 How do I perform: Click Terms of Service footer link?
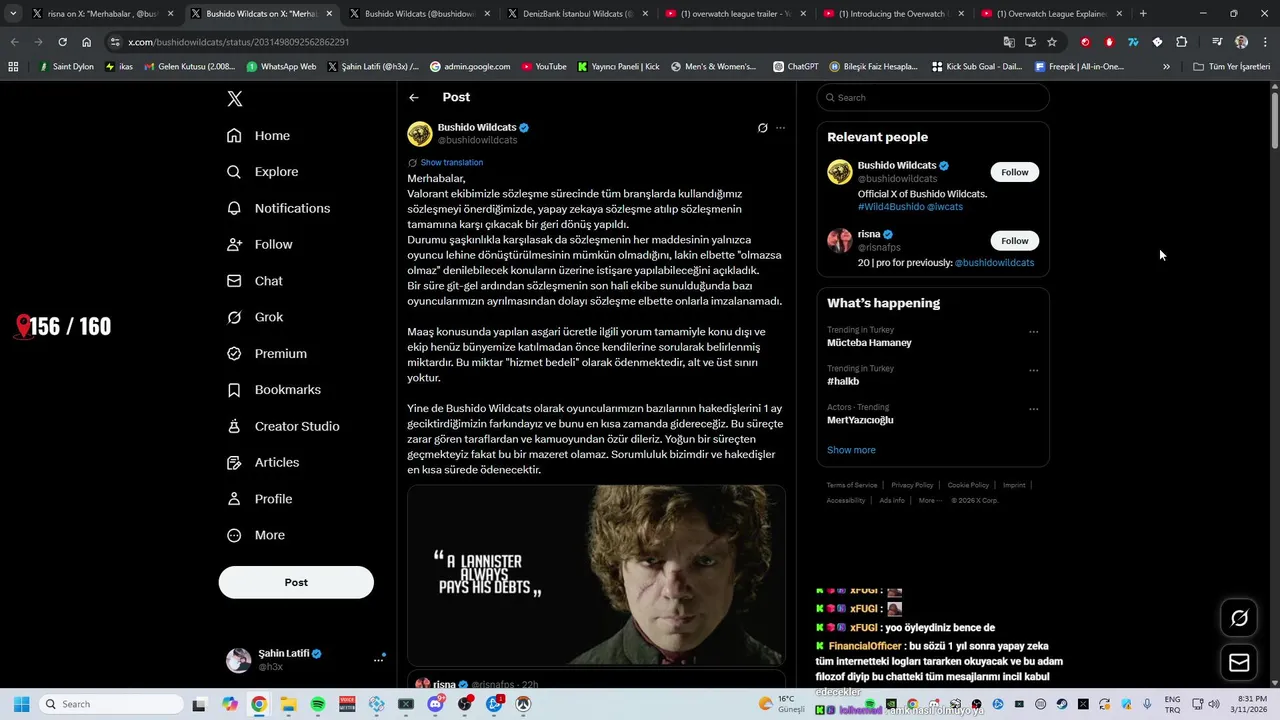(x=852, y=485)
